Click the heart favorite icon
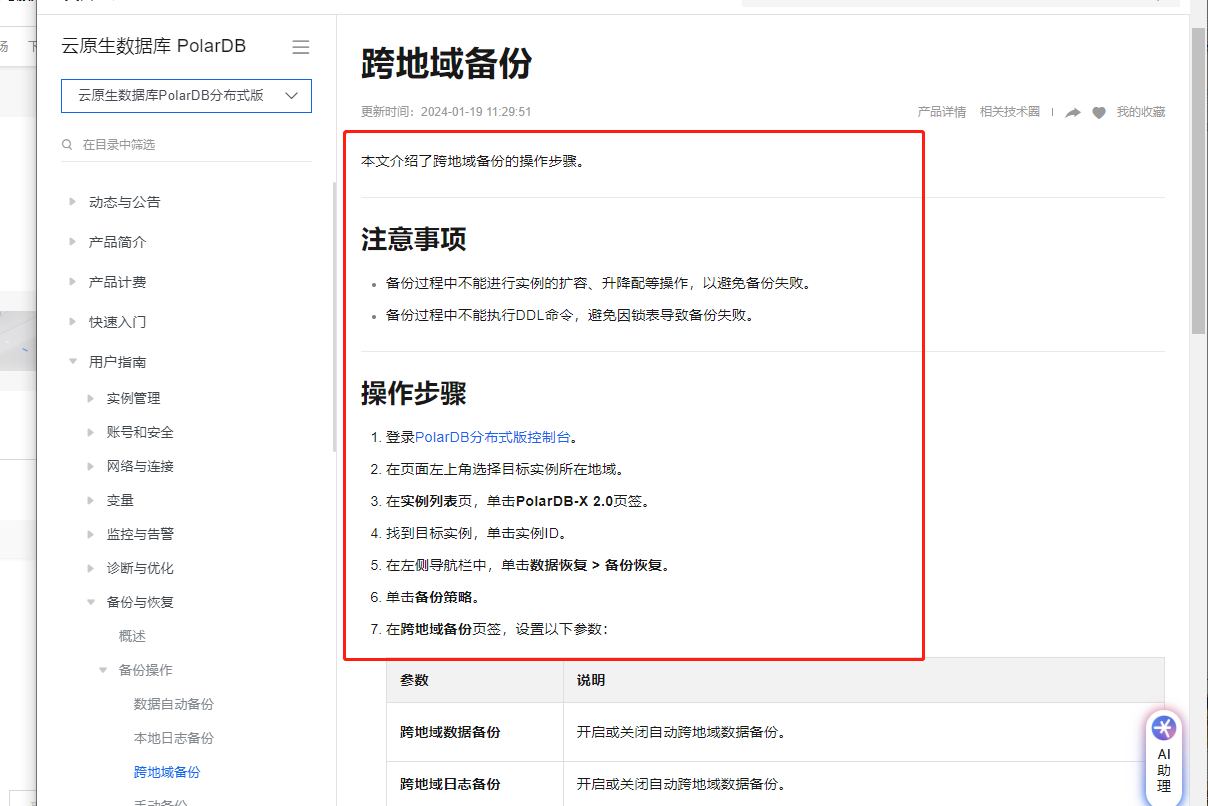This screenshot has height=806, width=1208. pyautogui.click(x=1099, y=113)
